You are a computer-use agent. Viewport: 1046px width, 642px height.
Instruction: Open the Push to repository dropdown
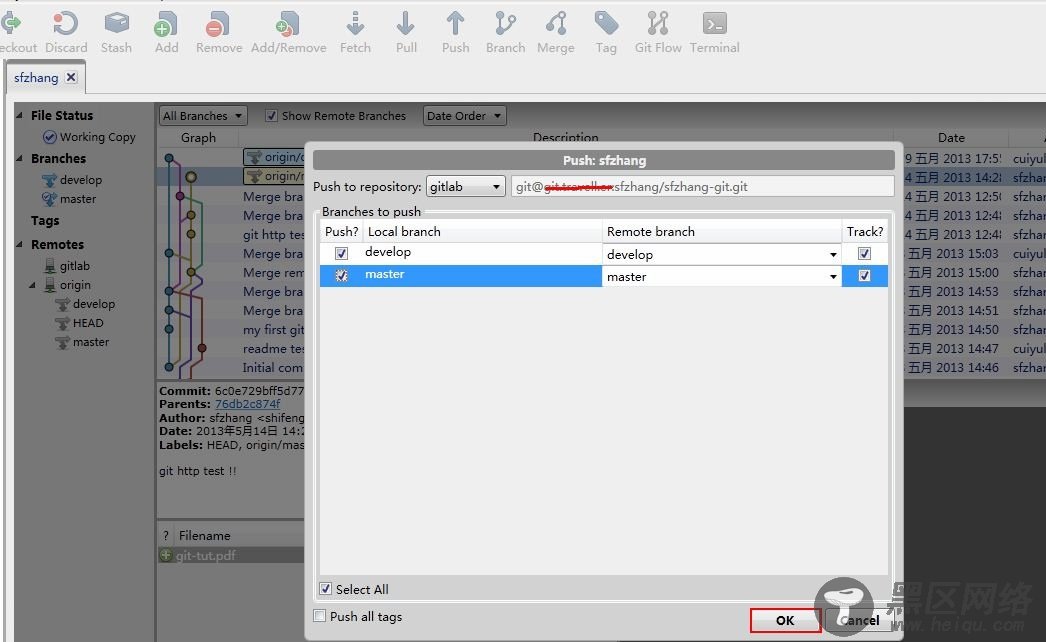pos(465,186)
